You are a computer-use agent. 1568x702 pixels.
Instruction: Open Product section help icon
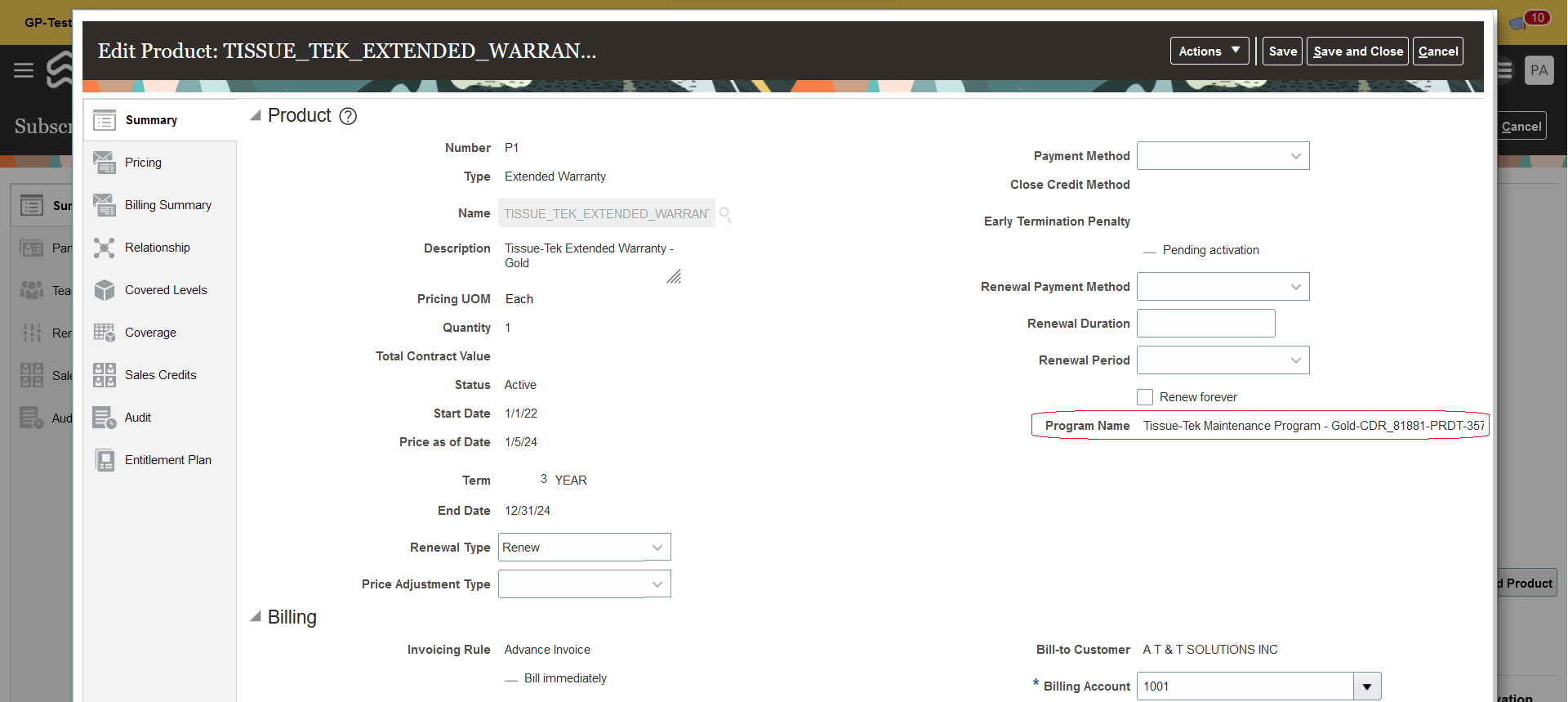[x=348, y=116]
